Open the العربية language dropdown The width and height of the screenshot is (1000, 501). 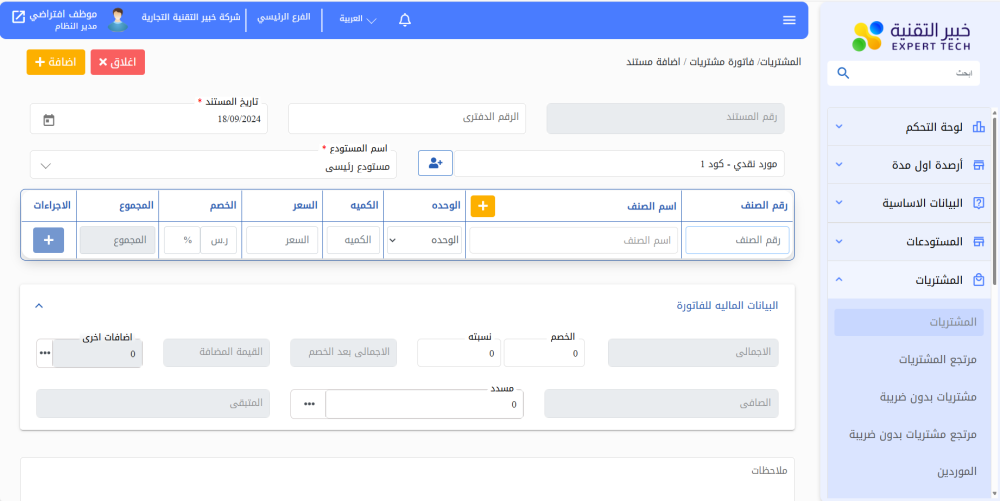[x=357, y=20]
